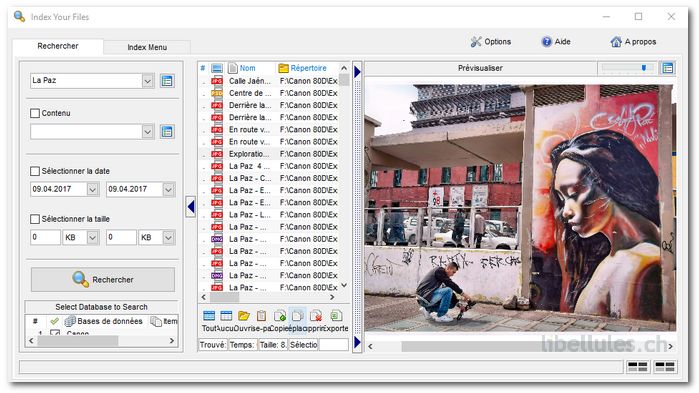Image resolution: width=699 pixels, height=393 pixels.
Task: Select the La Paz - L... file row
Action: [269, 215]
